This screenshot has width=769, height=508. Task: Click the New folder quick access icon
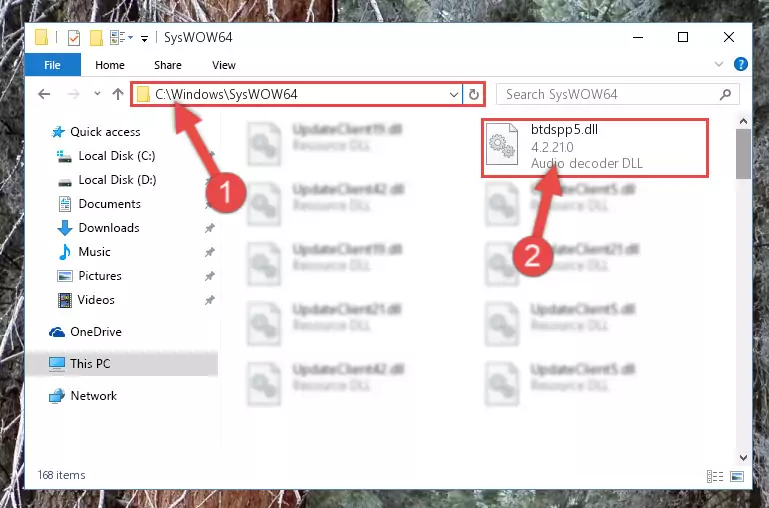click(96, 38)
